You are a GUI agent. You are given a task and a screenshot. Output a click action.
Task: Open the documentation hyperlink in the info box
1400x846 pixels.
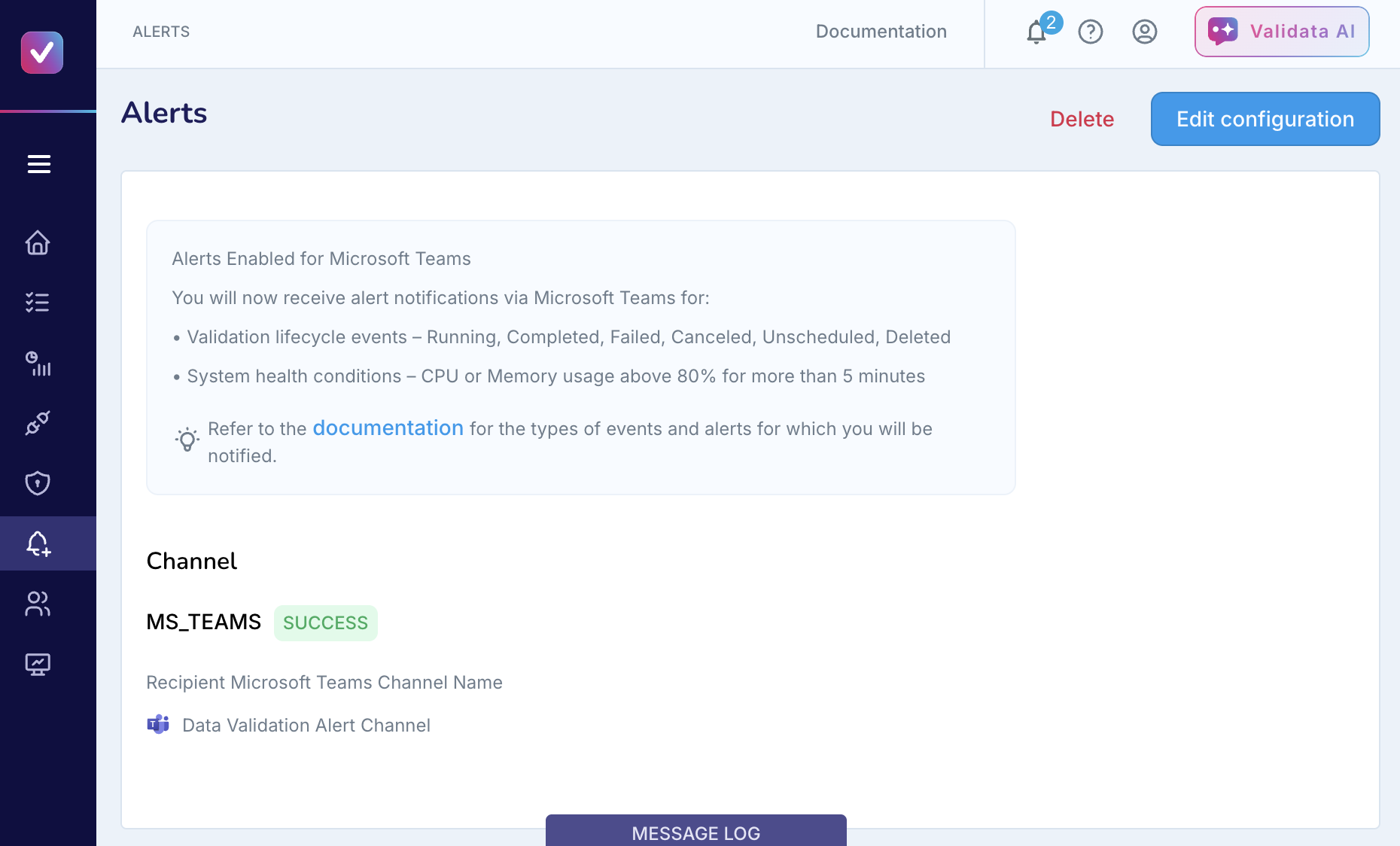[388, 428]
